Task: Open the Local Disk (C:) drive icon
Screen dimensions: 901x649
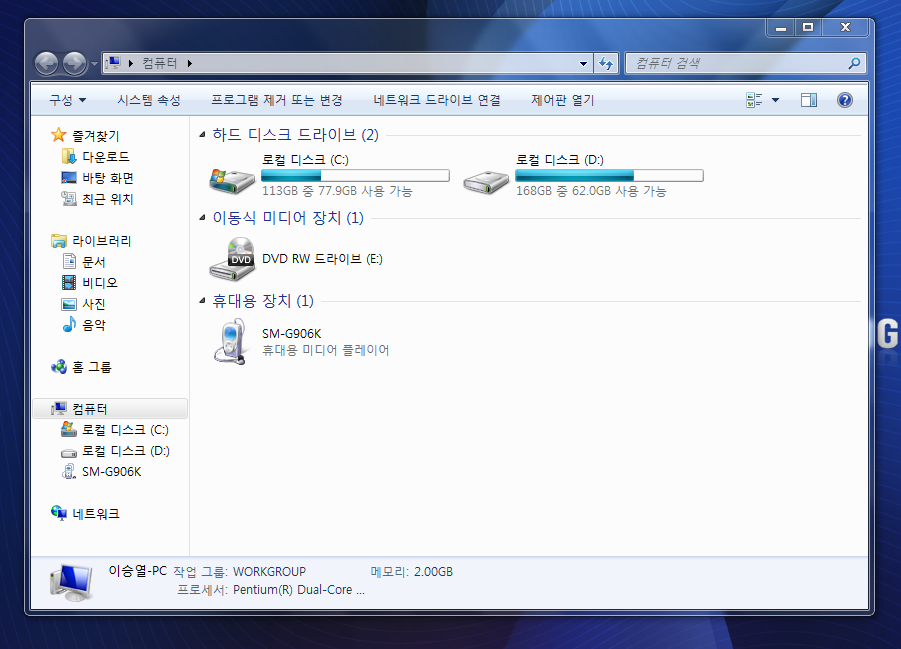Action: pos(231,176)
